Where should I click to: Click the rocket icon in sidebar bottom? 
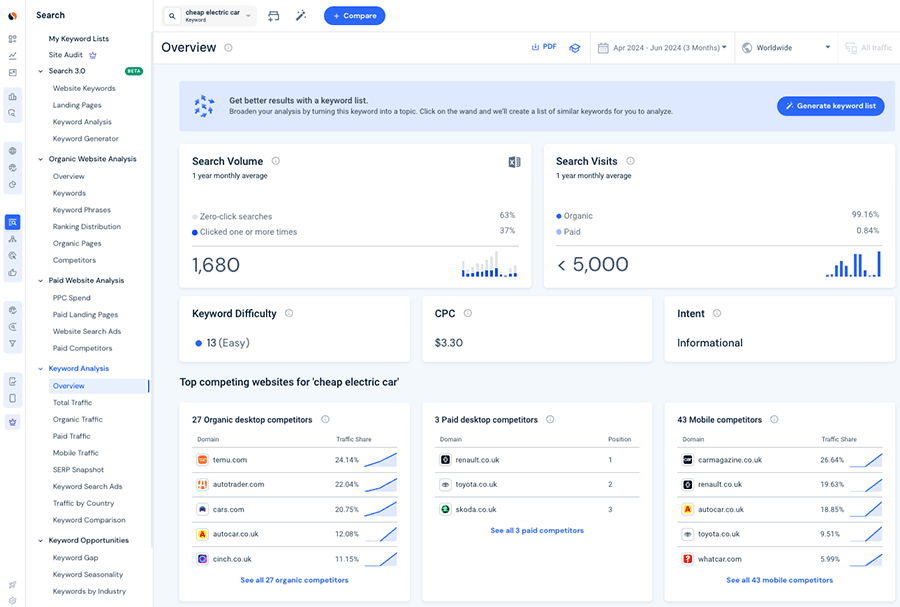click(x=13, y=585)
